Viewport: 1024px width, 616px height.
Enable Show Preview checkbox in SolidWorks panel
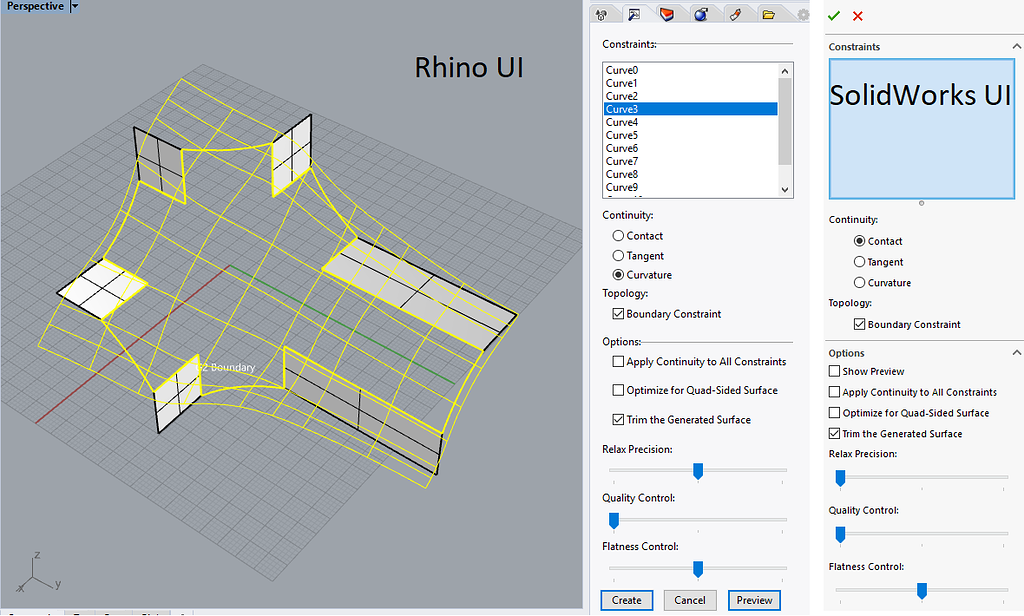pos(835,371)
